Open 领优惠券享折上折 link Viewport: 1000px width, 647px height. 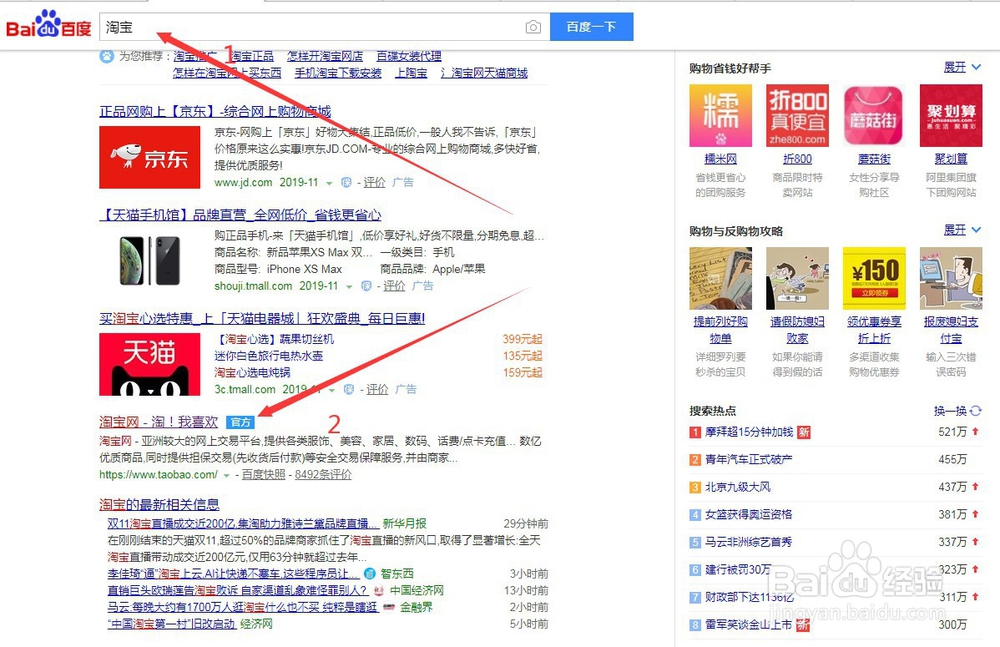[x=874, y=330]
